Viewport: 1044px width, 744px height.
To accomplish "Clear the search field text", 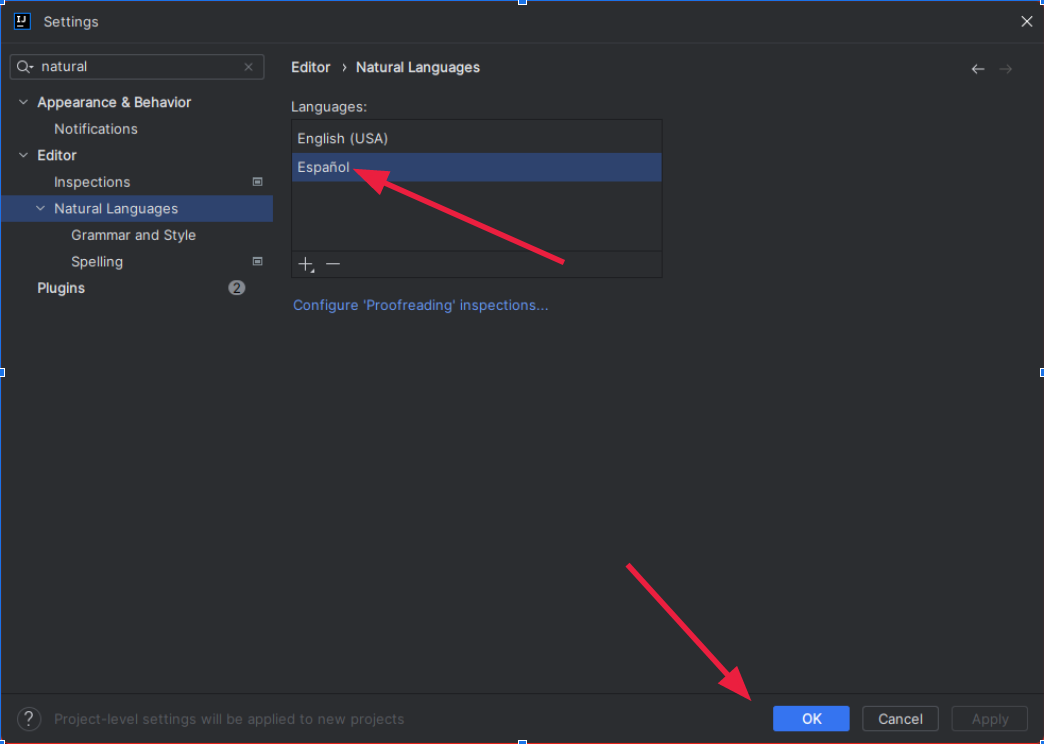I will [248, 67].
